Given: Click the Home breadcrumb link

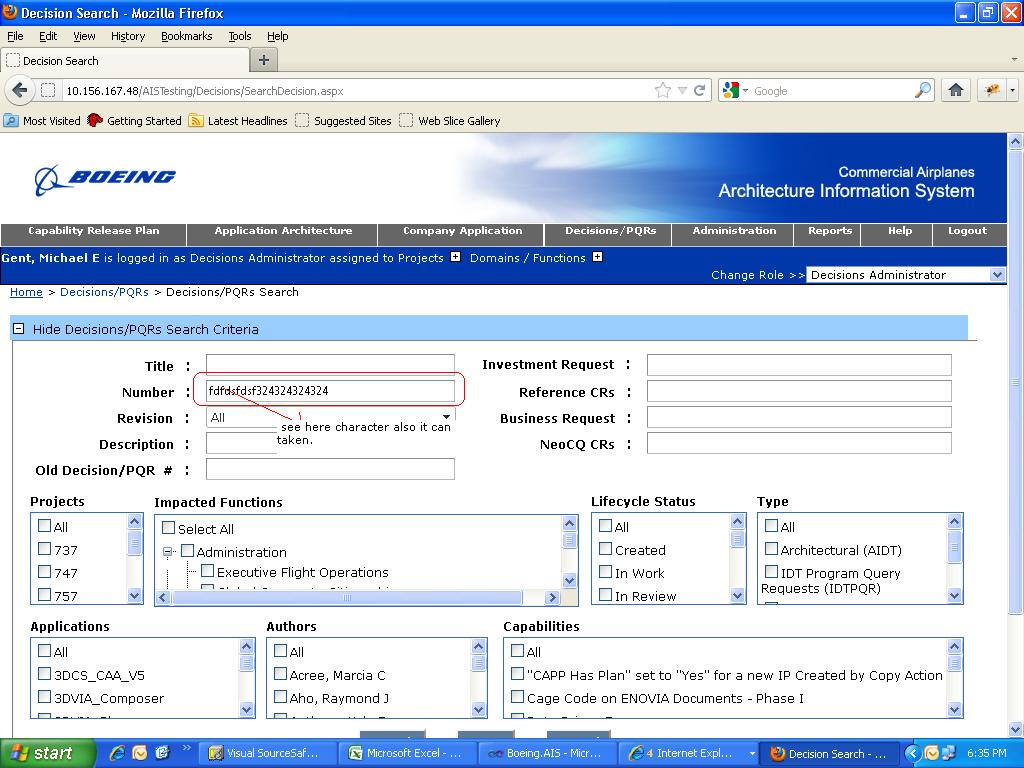Looking at the screenshot, I should tap(26, 292).
